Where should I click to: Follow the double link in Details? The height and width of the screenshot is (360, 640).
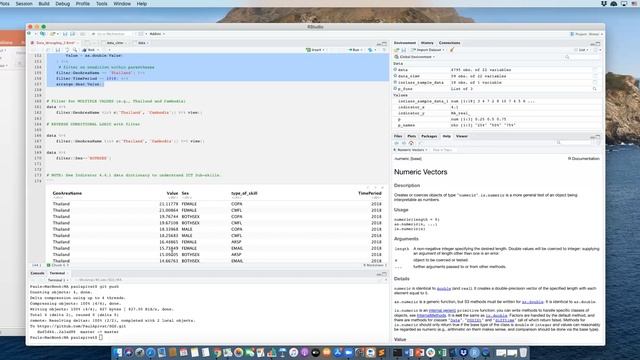[444, 289]
